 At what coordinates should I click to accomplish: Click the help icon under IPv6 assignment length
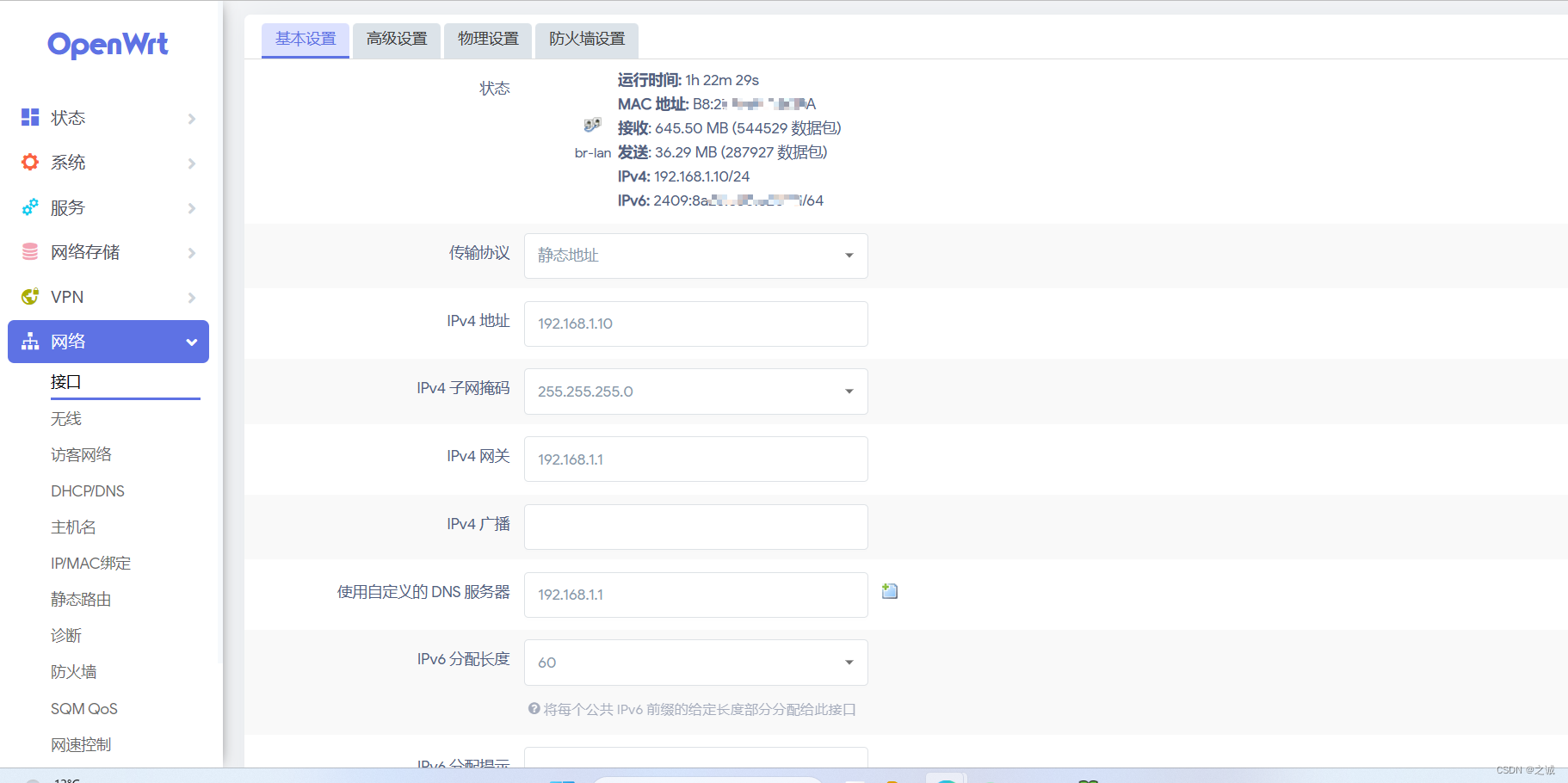pyautogui.click(x=534, y=709)
